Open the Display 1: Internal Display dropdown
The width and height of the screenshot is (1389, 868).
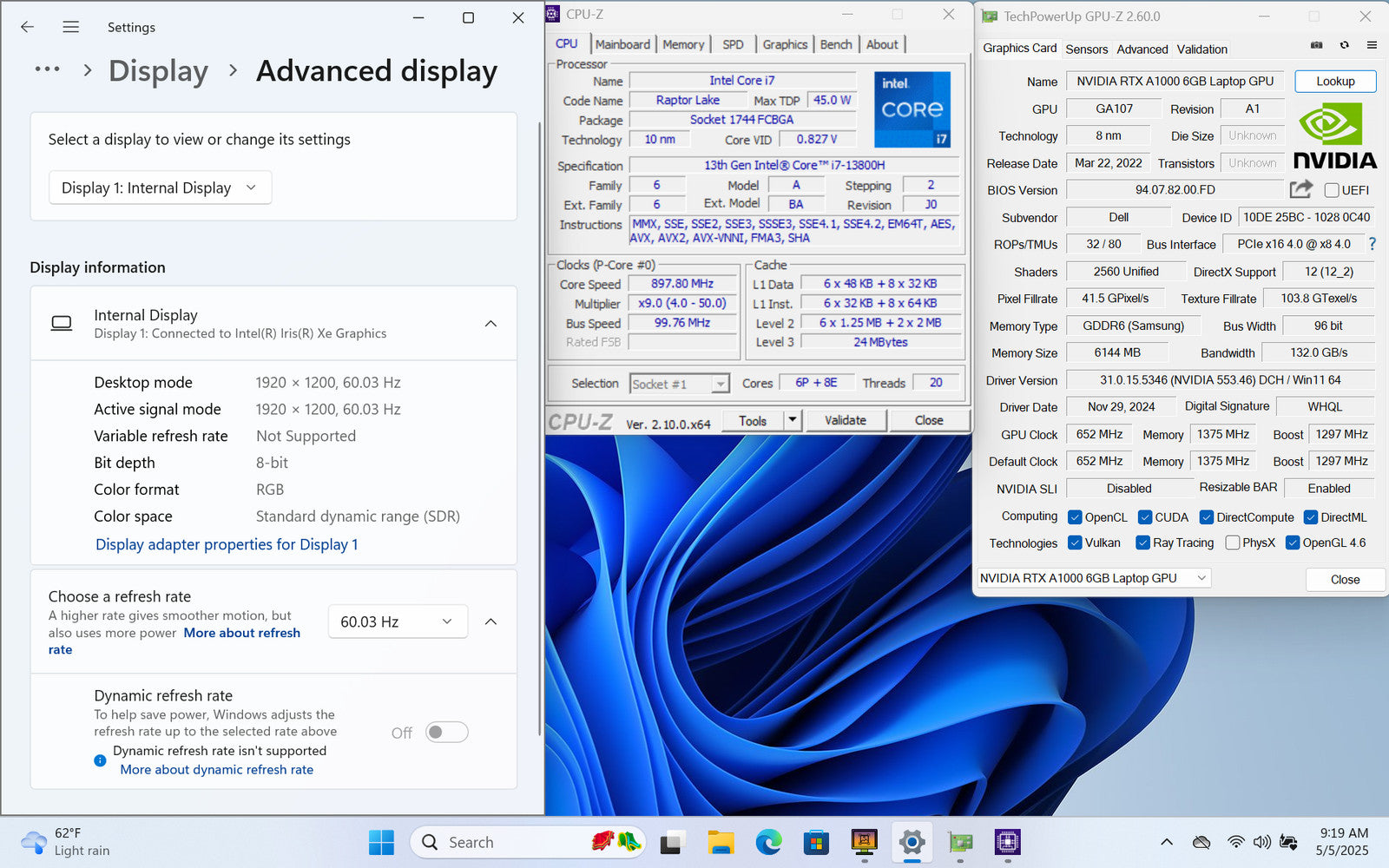[160, 187]
